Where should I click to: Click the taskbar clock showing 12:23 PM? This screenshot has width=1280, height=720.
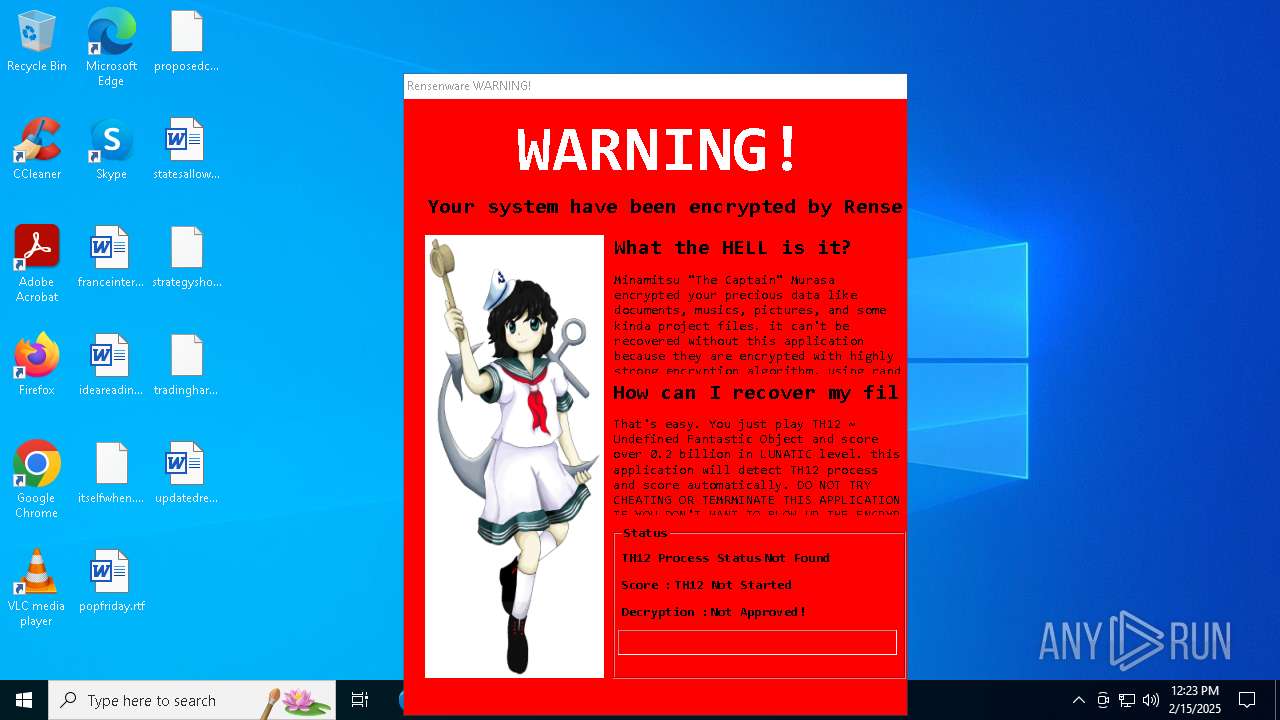click(x=1195, y=700)
